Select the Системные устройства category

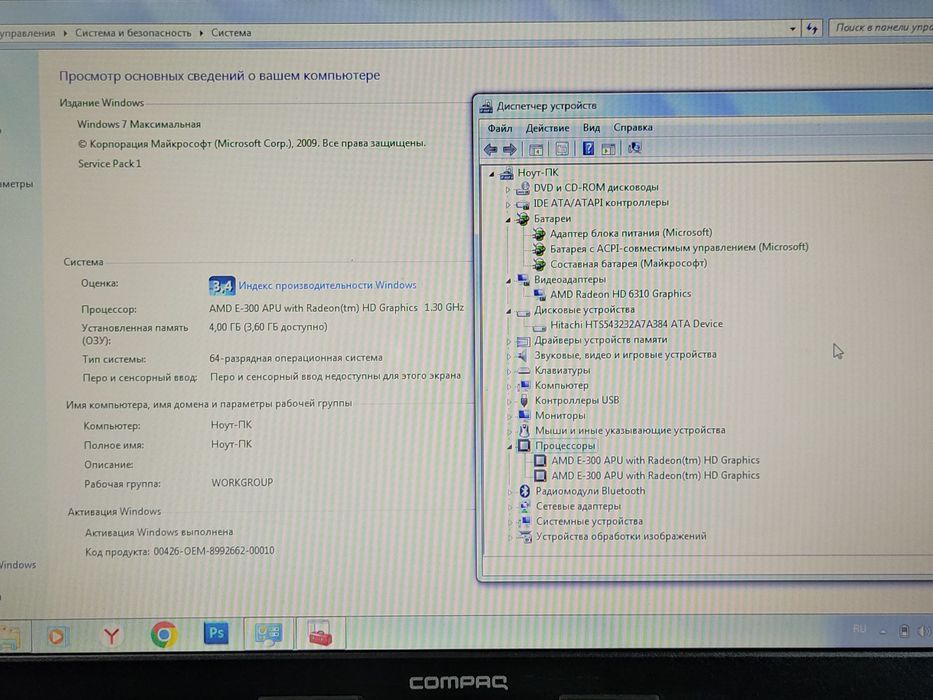pos(589,521)
